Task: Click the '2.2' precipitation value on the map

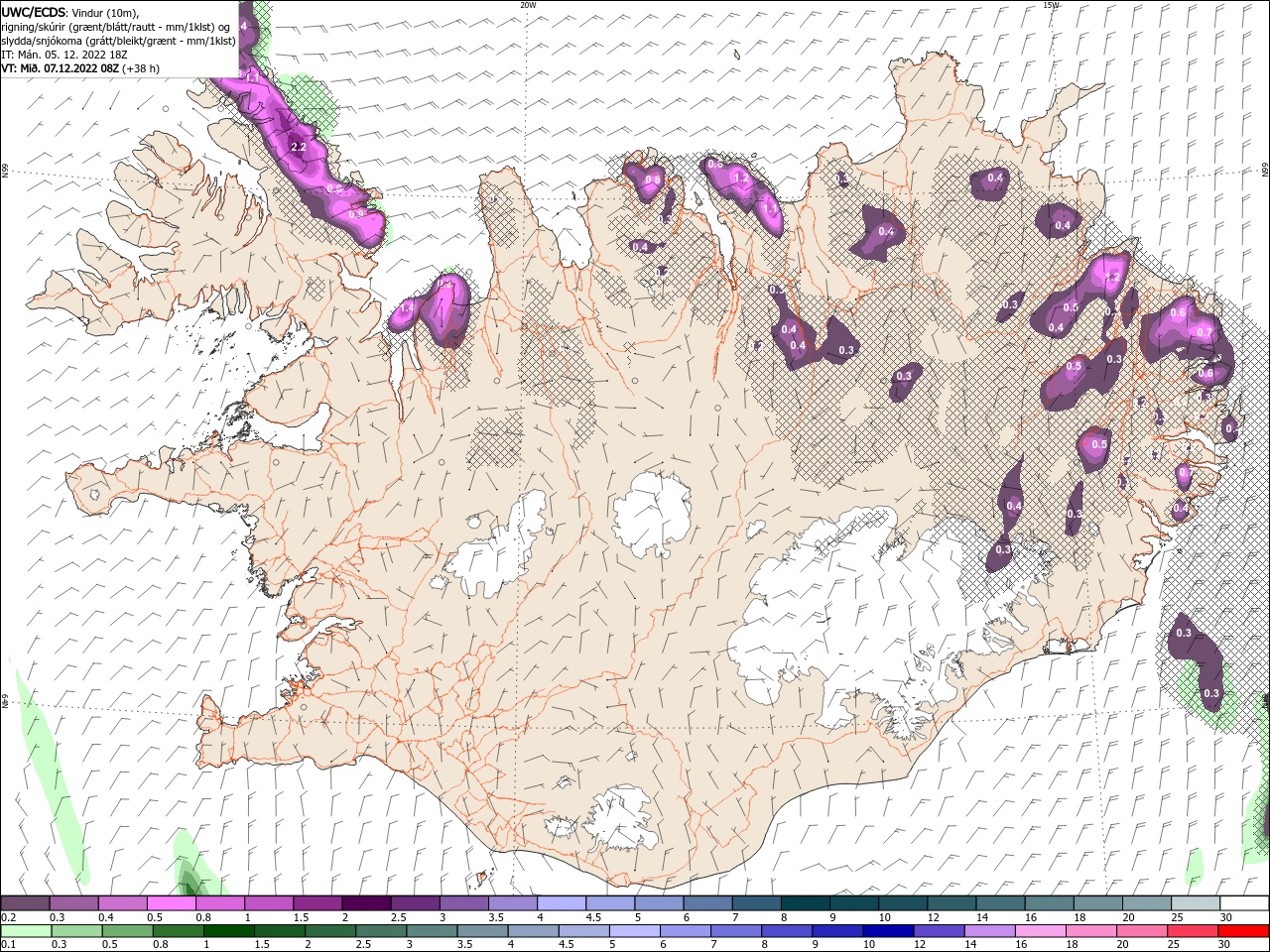Action: click(x=298, y=147)
